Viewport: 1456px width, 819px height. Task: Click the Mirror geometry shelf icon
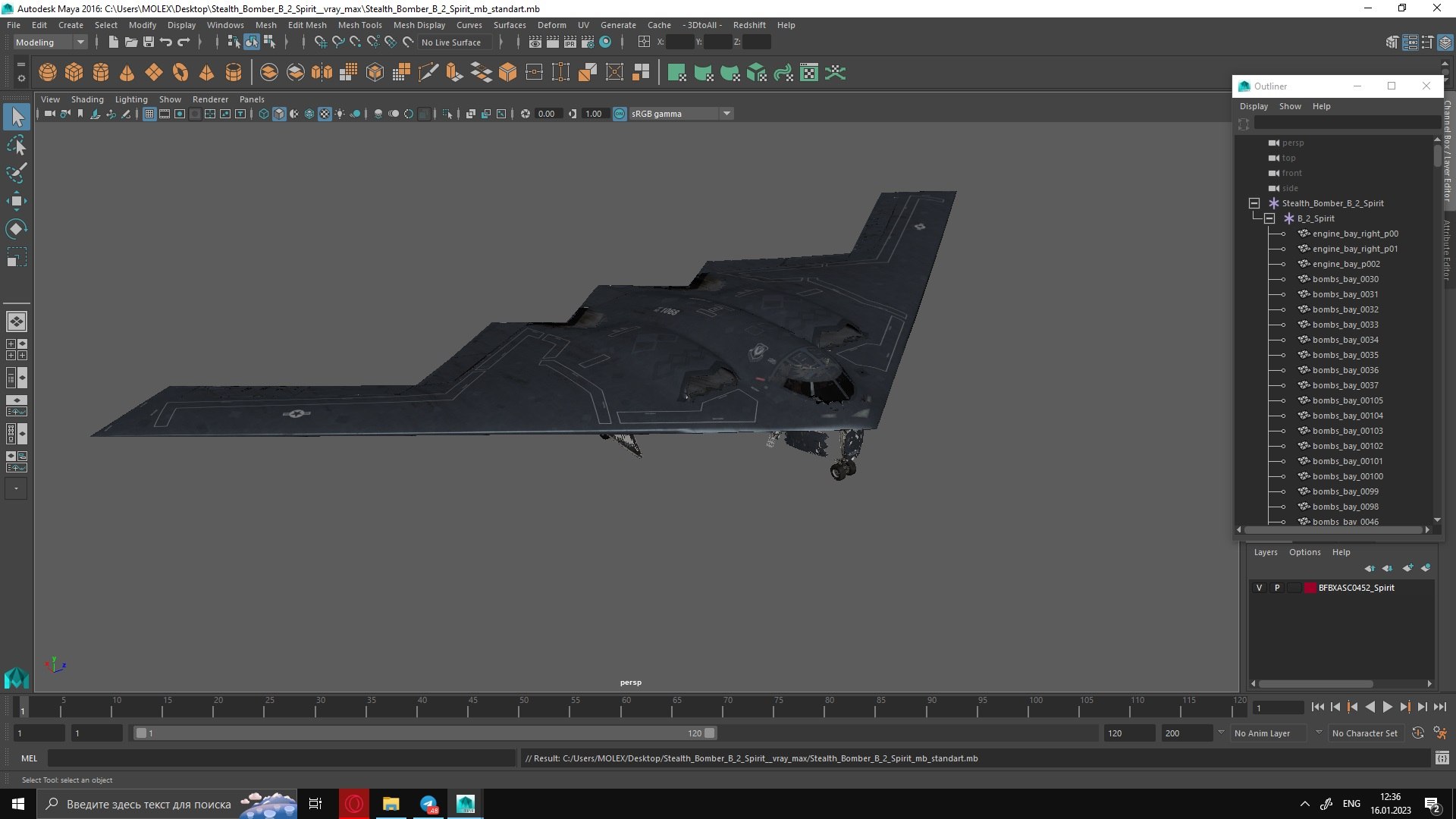[x=322, y=73]
